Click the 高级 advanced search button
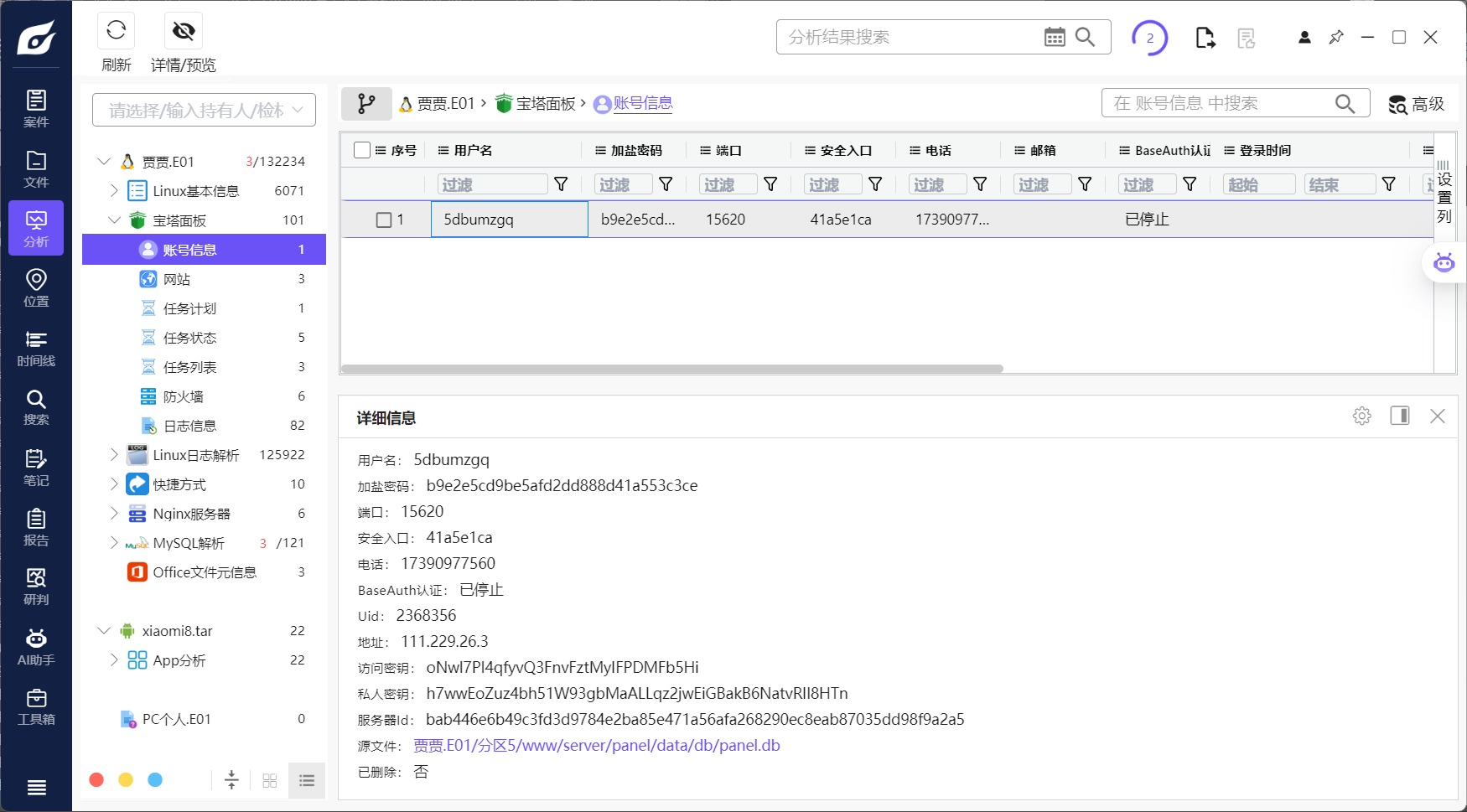 [1416, 104]
